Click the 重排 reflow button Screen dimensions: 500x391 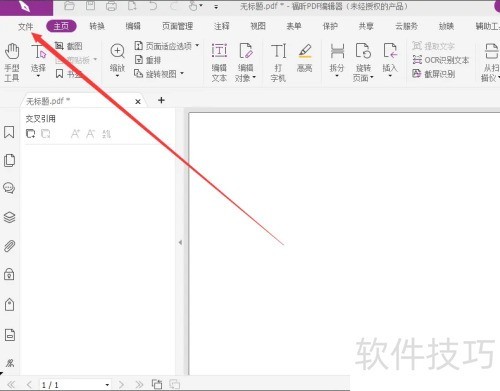coord(148,60)
